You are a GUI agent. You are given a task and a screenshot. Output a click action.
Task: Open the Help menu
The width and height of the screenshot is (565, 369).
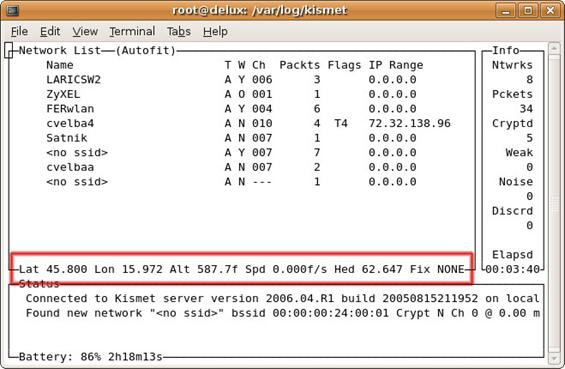click(215, 32)
